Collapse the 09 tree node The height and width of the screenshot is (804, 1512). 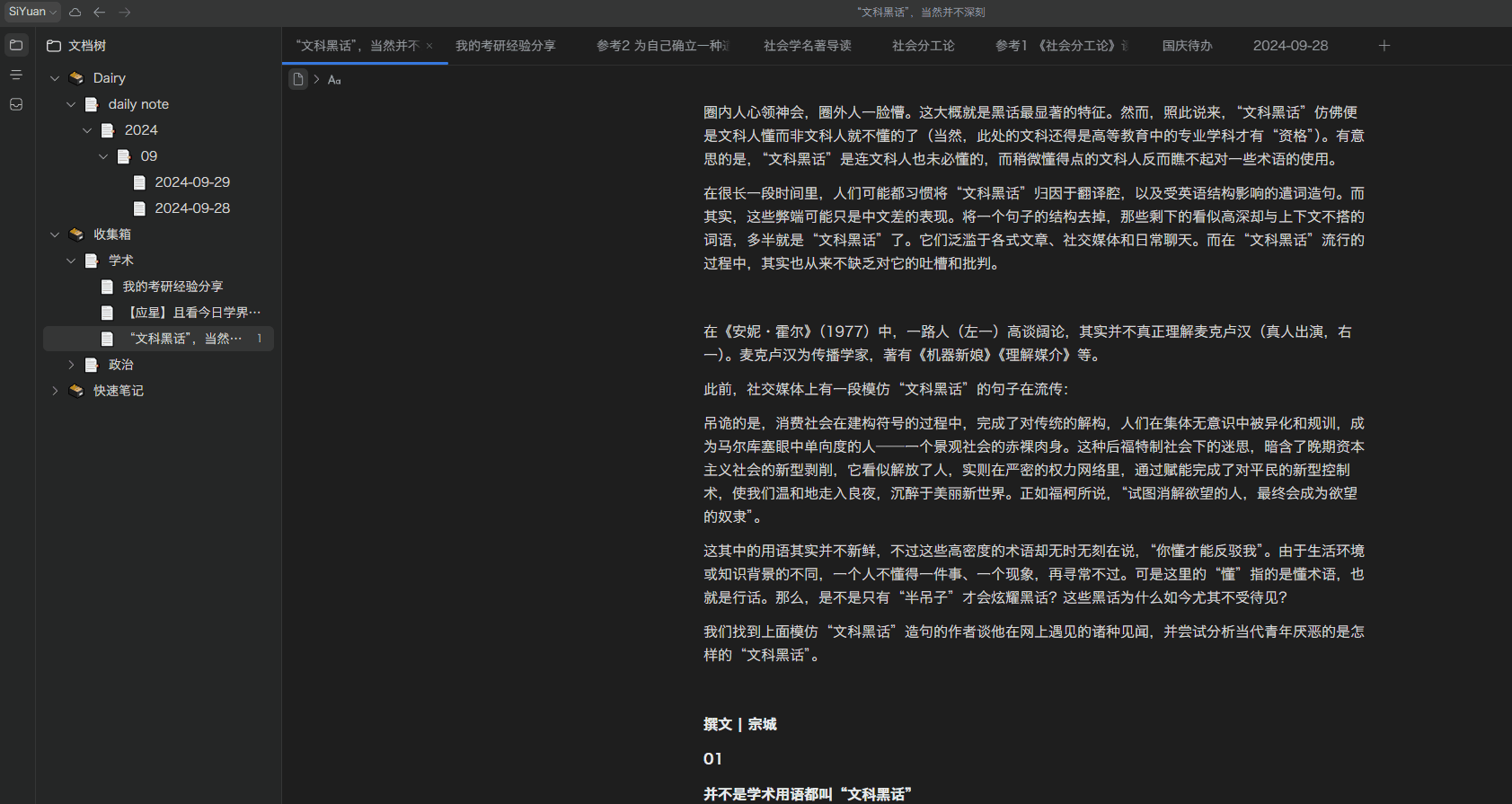(103, 156)
